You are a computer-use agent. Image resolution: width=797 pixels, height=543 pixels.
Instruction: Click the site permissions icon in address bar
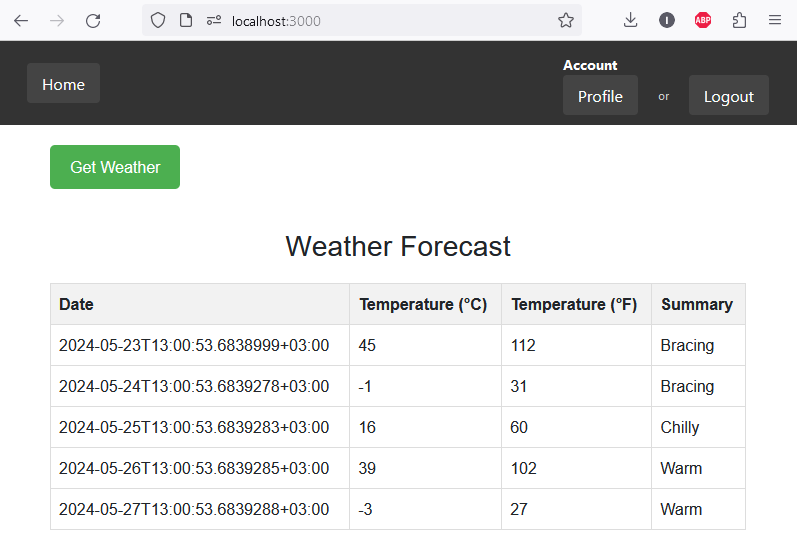[213, 20]
